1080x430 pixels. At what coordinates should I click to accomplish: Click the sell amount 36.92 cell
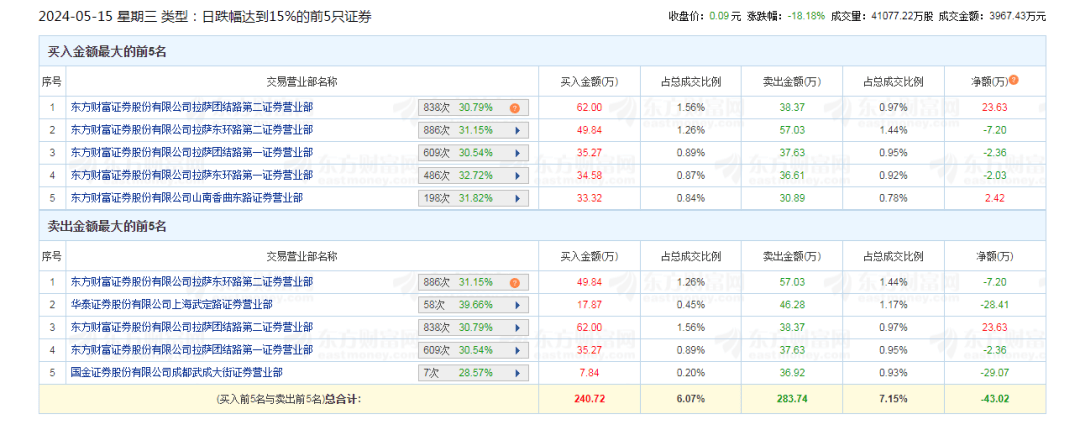tap(792, 373)
